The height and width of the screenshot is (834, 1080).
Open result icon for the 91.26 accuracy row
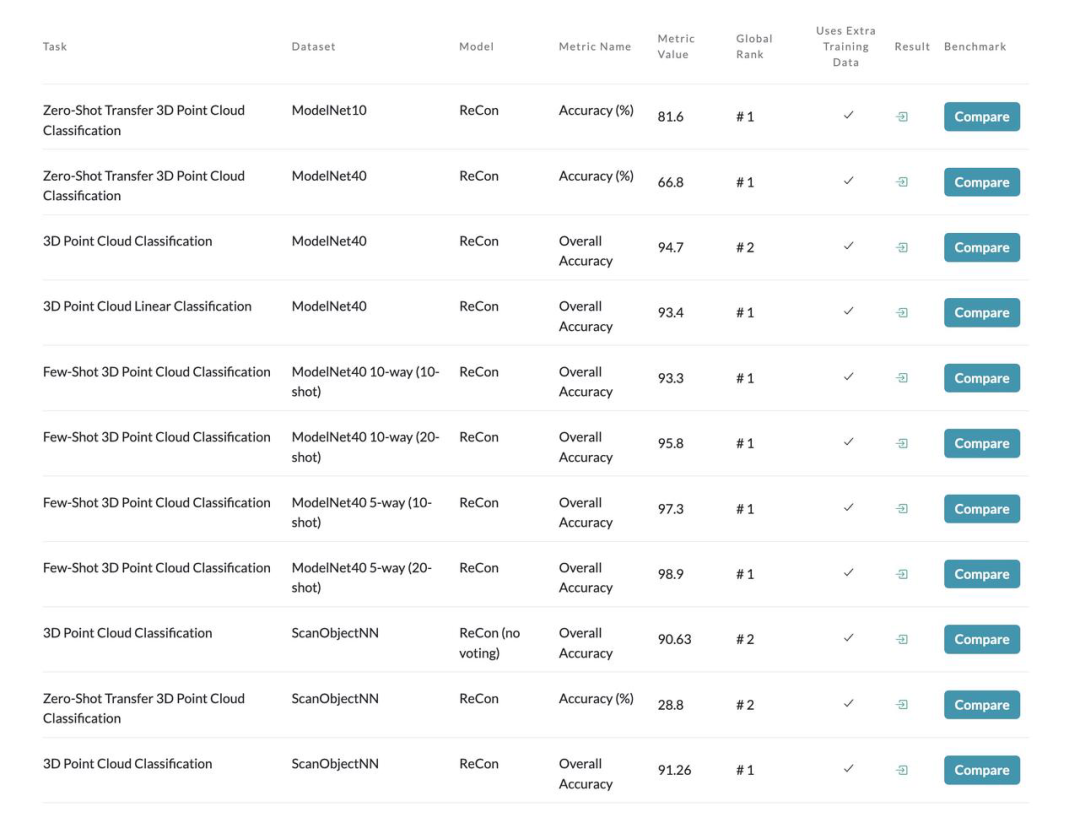coord(901,770)
